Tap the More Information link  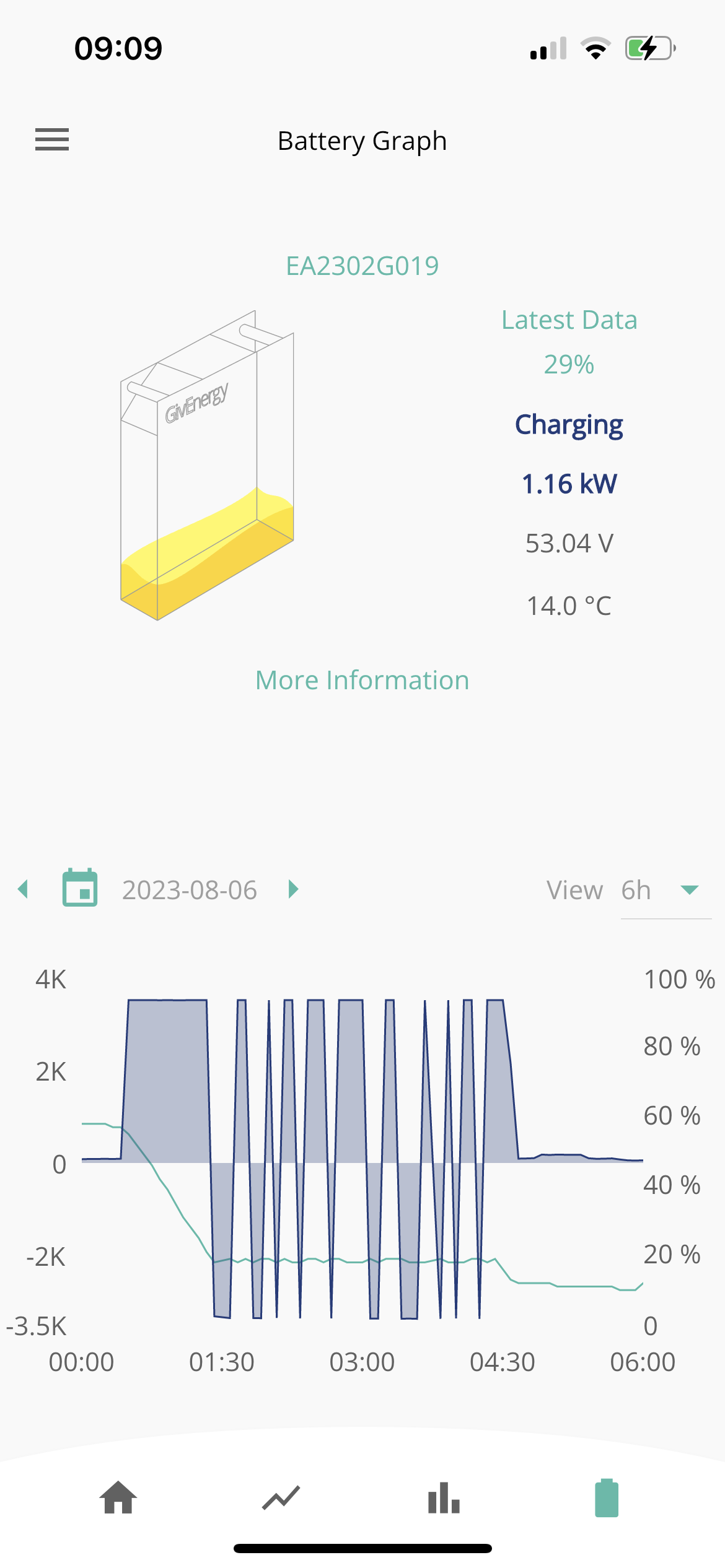[x=362, y=680]
